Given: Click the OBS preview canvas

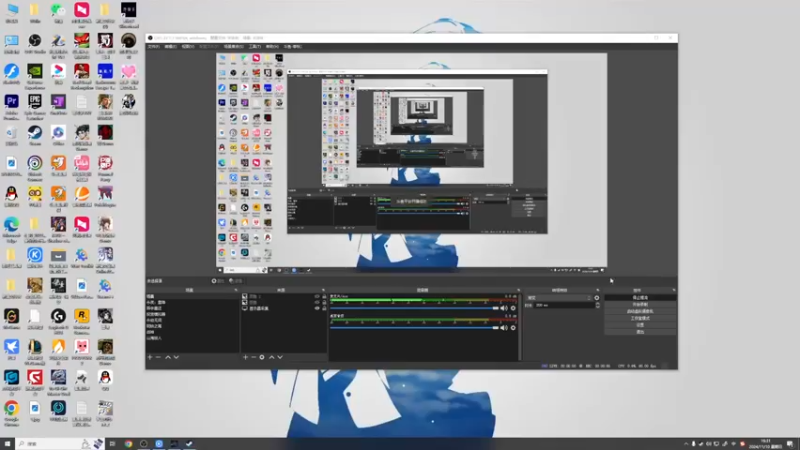Looking at the screenshot, I should click(x=412, y=160).
